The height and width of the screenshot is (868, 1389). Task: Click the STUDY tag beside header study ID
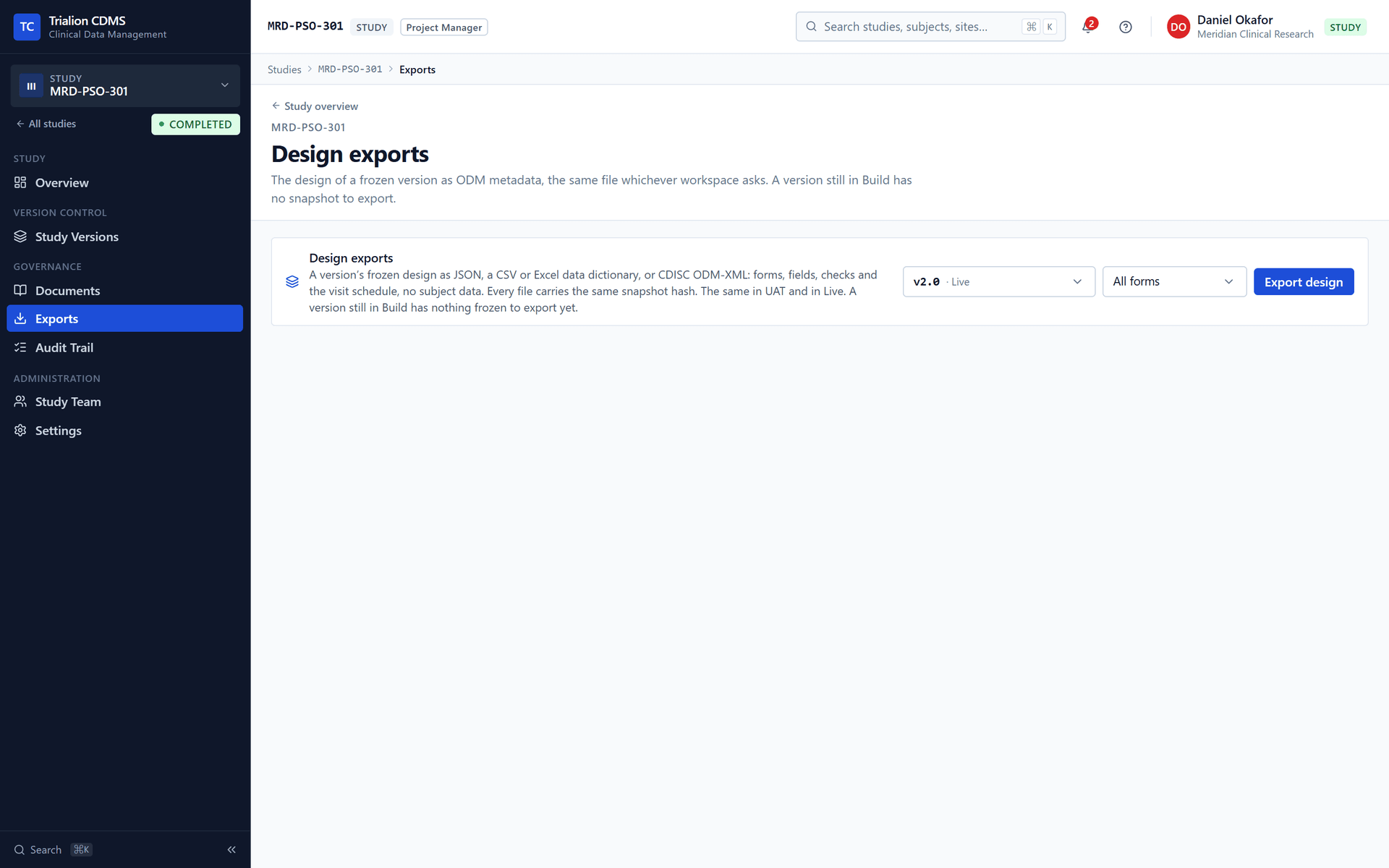point(371,27)
